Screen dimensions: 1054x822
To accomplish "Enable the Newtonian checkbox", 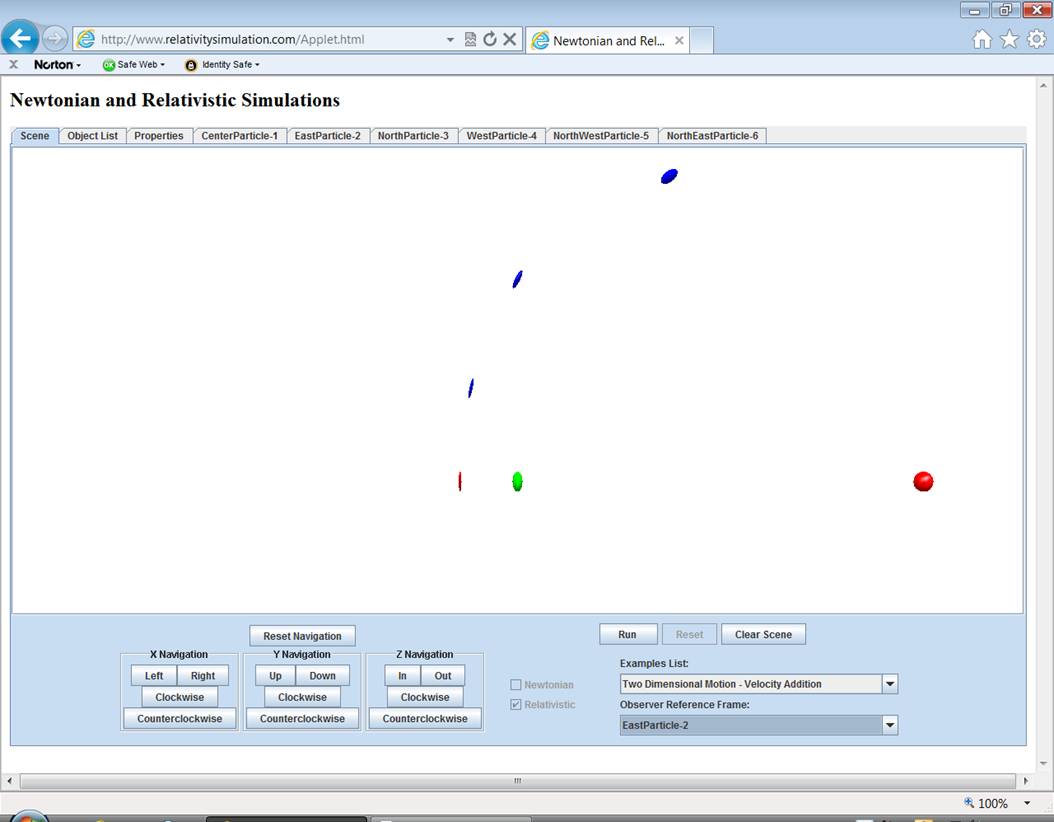I will pos(516,685).
